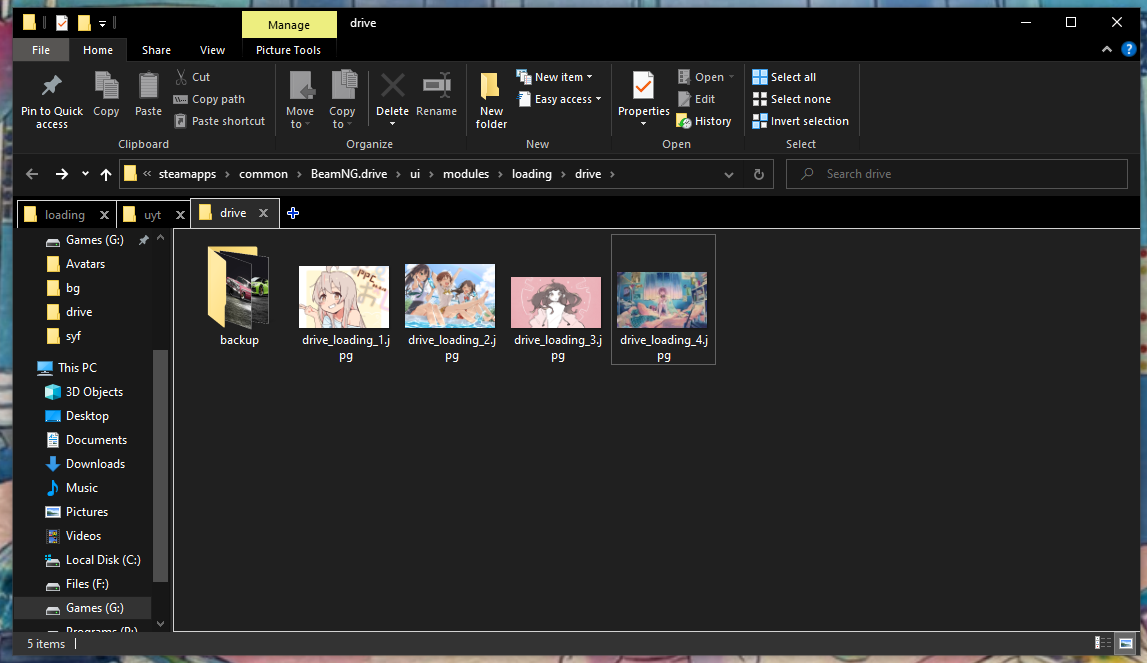Switch to details view layout
This screenshot has width=1147, height=663.
(1102, 643)
